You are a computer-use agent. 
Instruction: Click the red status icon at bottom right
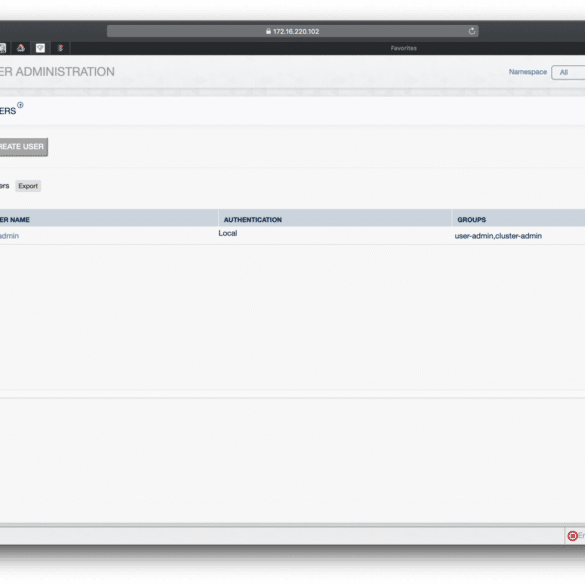click(x=572, y=536)
